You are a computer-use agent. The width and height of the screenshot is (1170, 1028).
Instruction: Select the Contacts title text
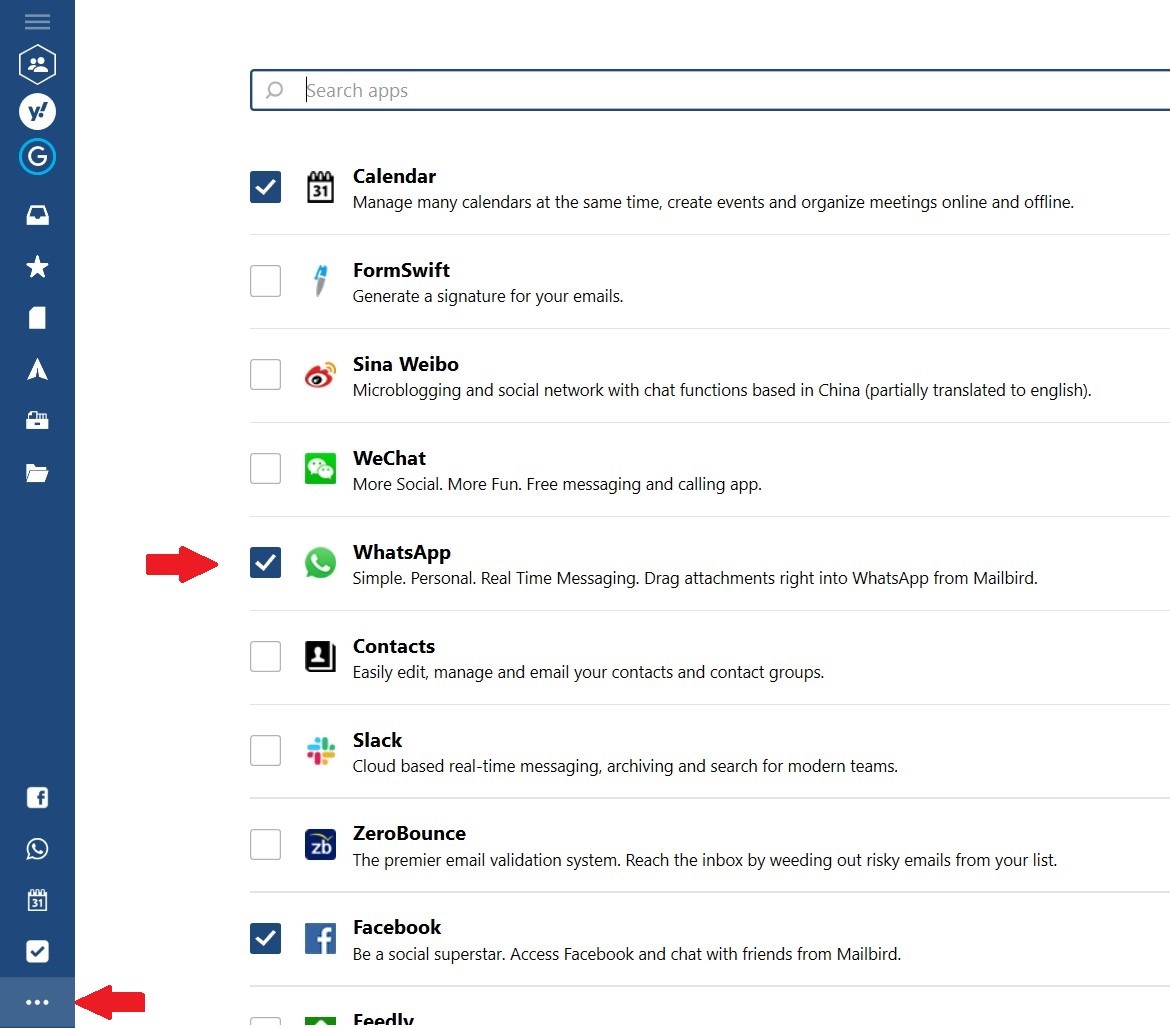[393, 646]
